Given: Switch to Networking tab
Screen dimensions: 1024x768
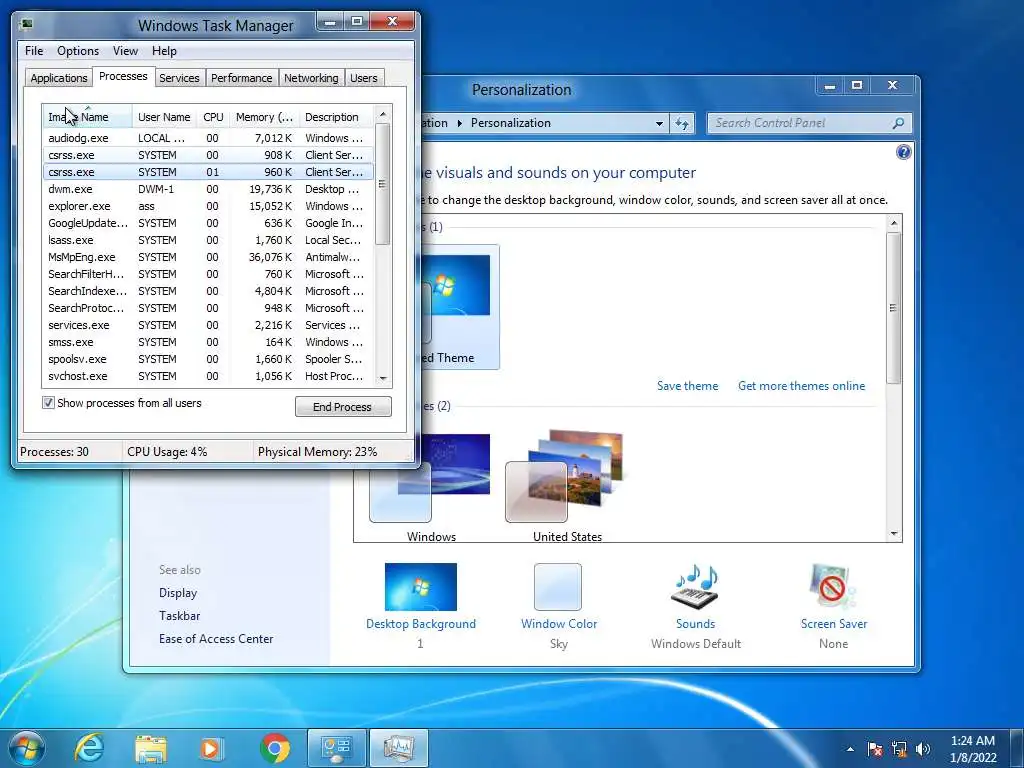Looking at the screenshot, I should coord(311,78).
